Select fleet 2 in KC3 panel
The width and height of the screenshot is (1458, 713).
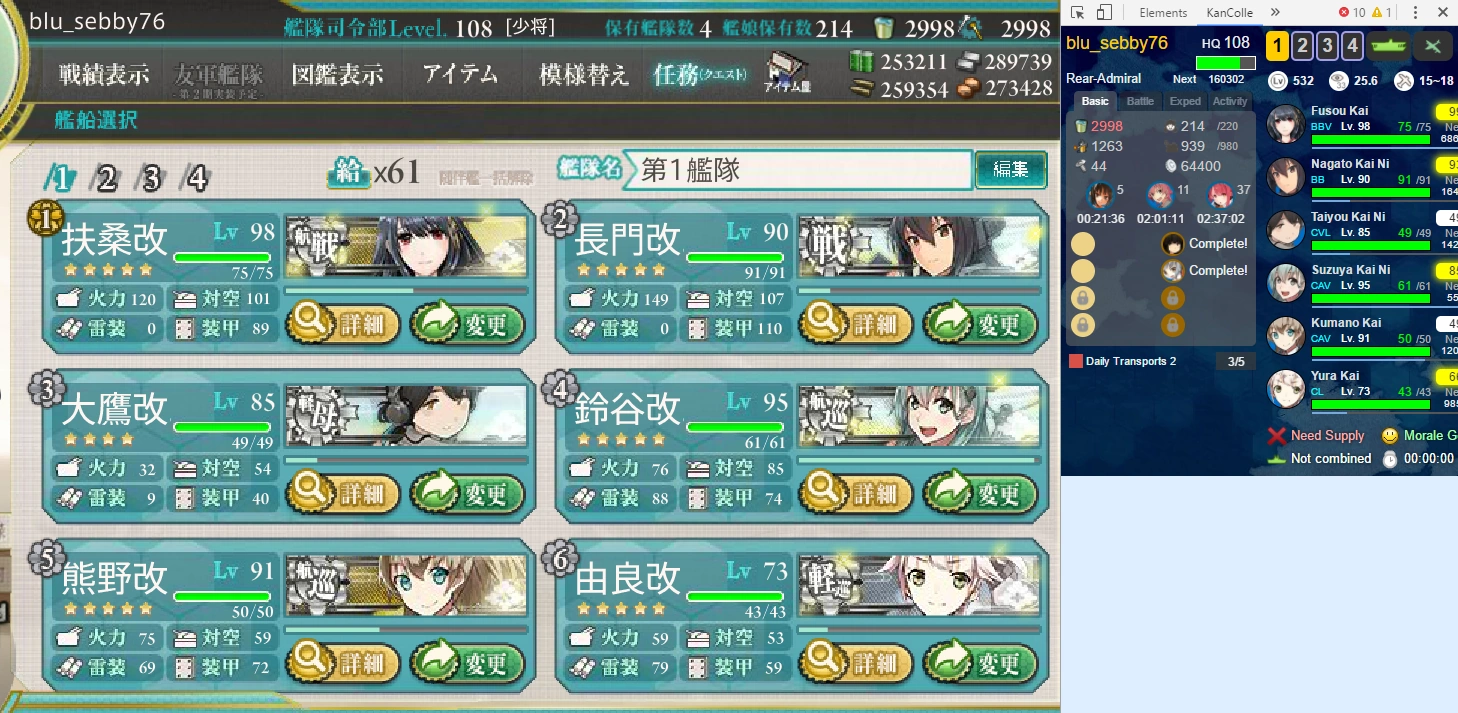pyautogui.click(x=1302, y=46)
